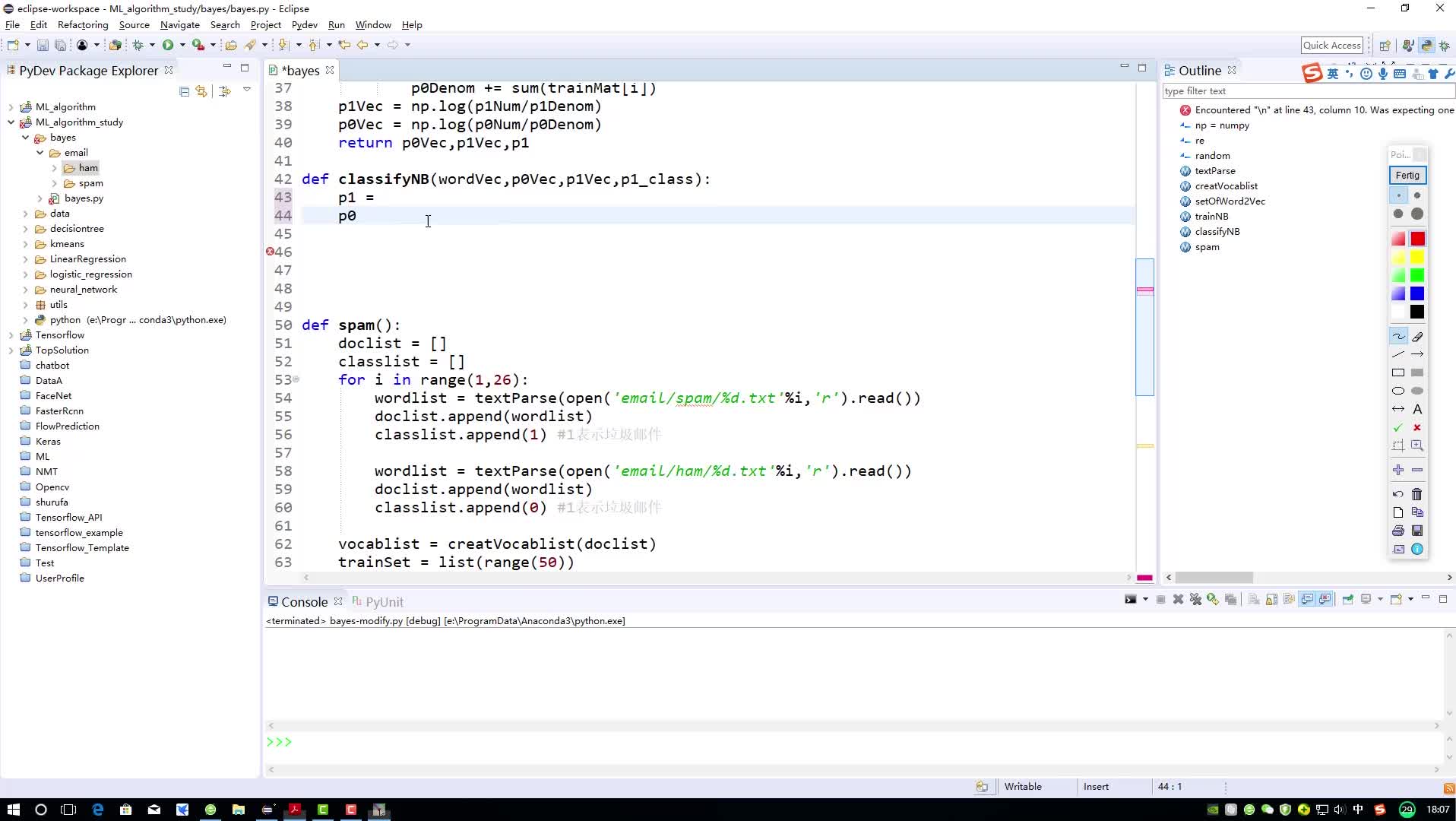
Task: Start debugging with the green bug icon
Action: click(x=138, y=45)
